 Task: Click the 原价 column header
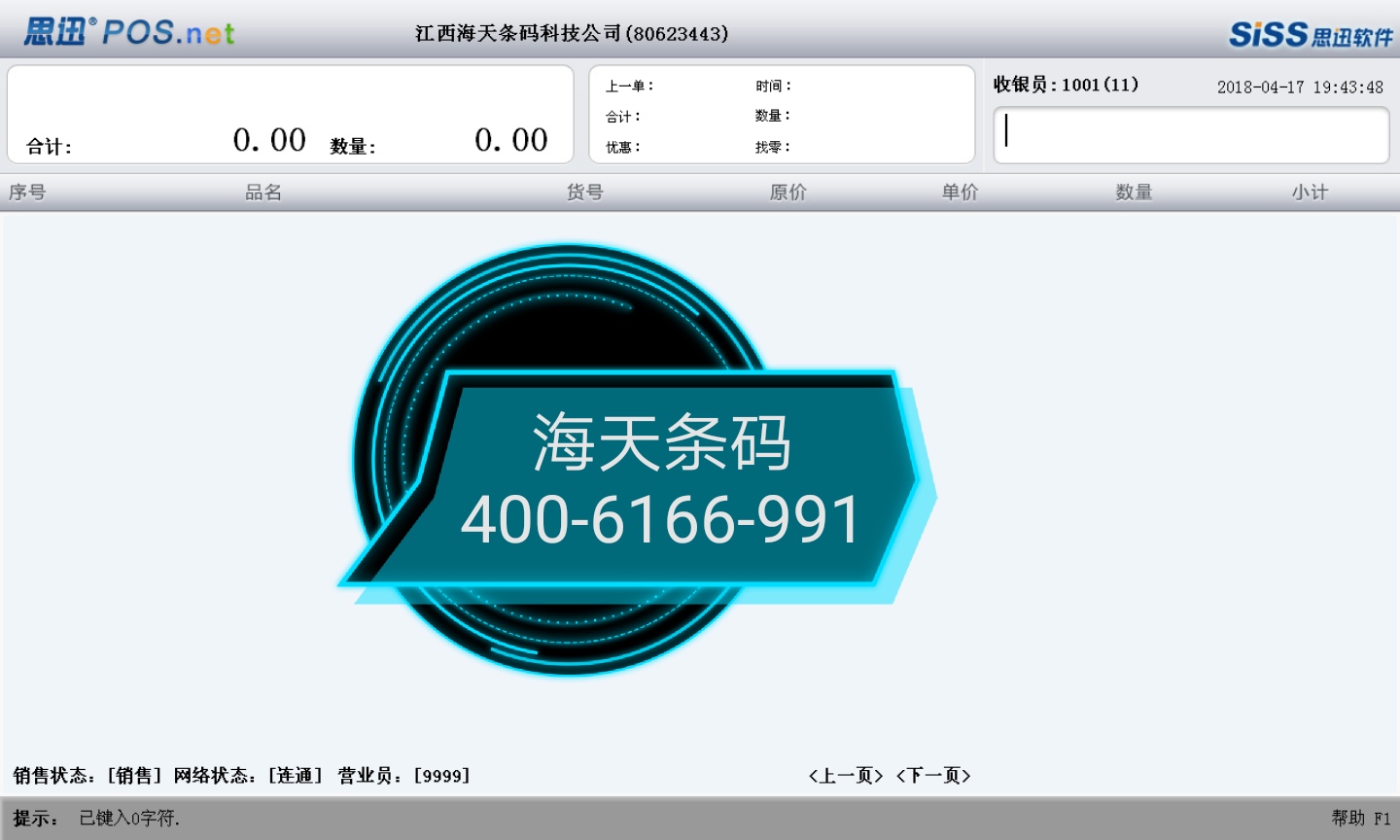[787, 192]
